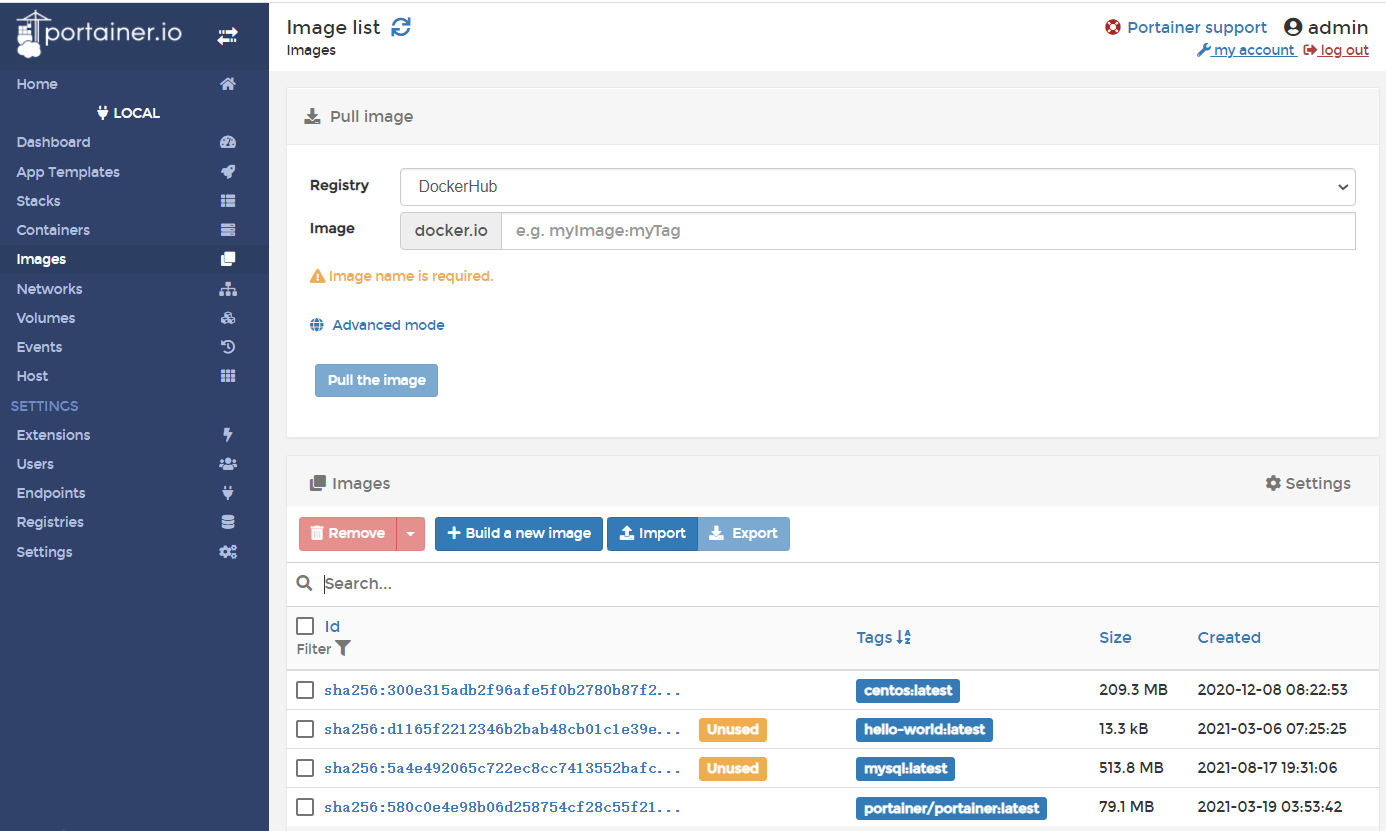Click the Advanced mode link
The height and width of the screenshot is (831, 1386).
point(388,325)
